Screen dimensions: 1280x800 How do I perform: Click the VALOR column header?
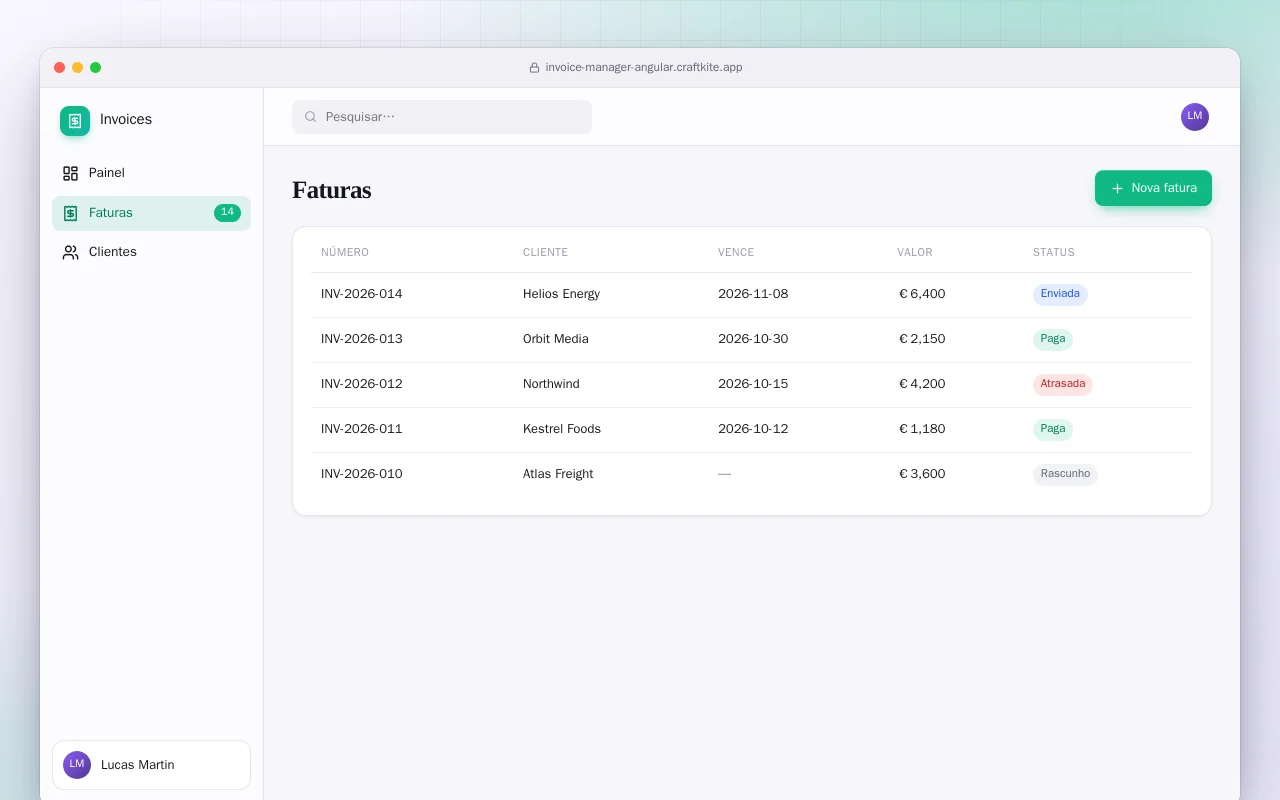[915, 252]
